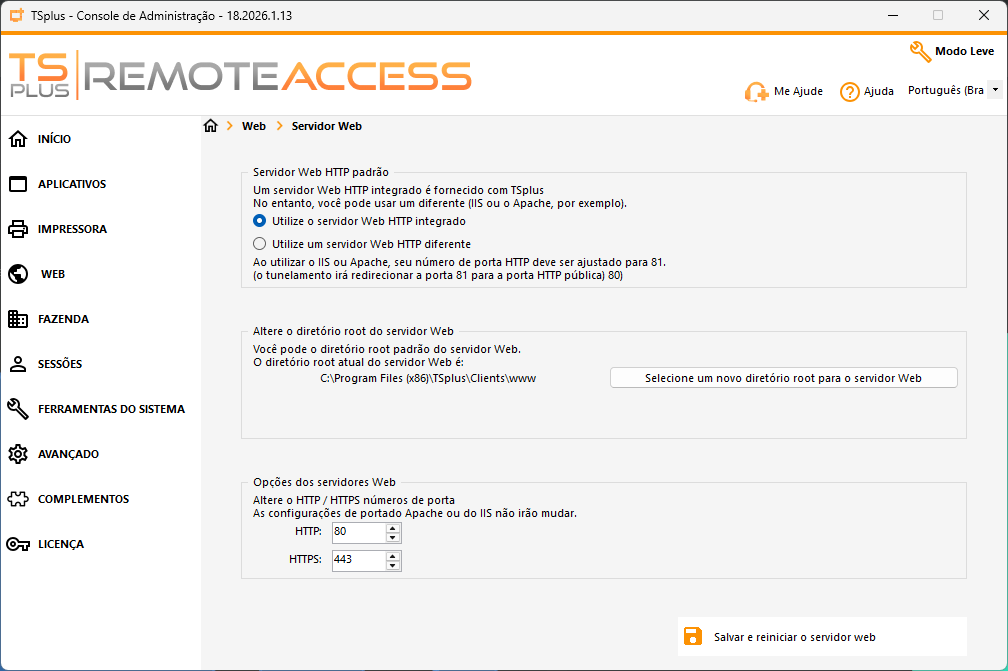Open the Português language dropdown

click(995, 90)
